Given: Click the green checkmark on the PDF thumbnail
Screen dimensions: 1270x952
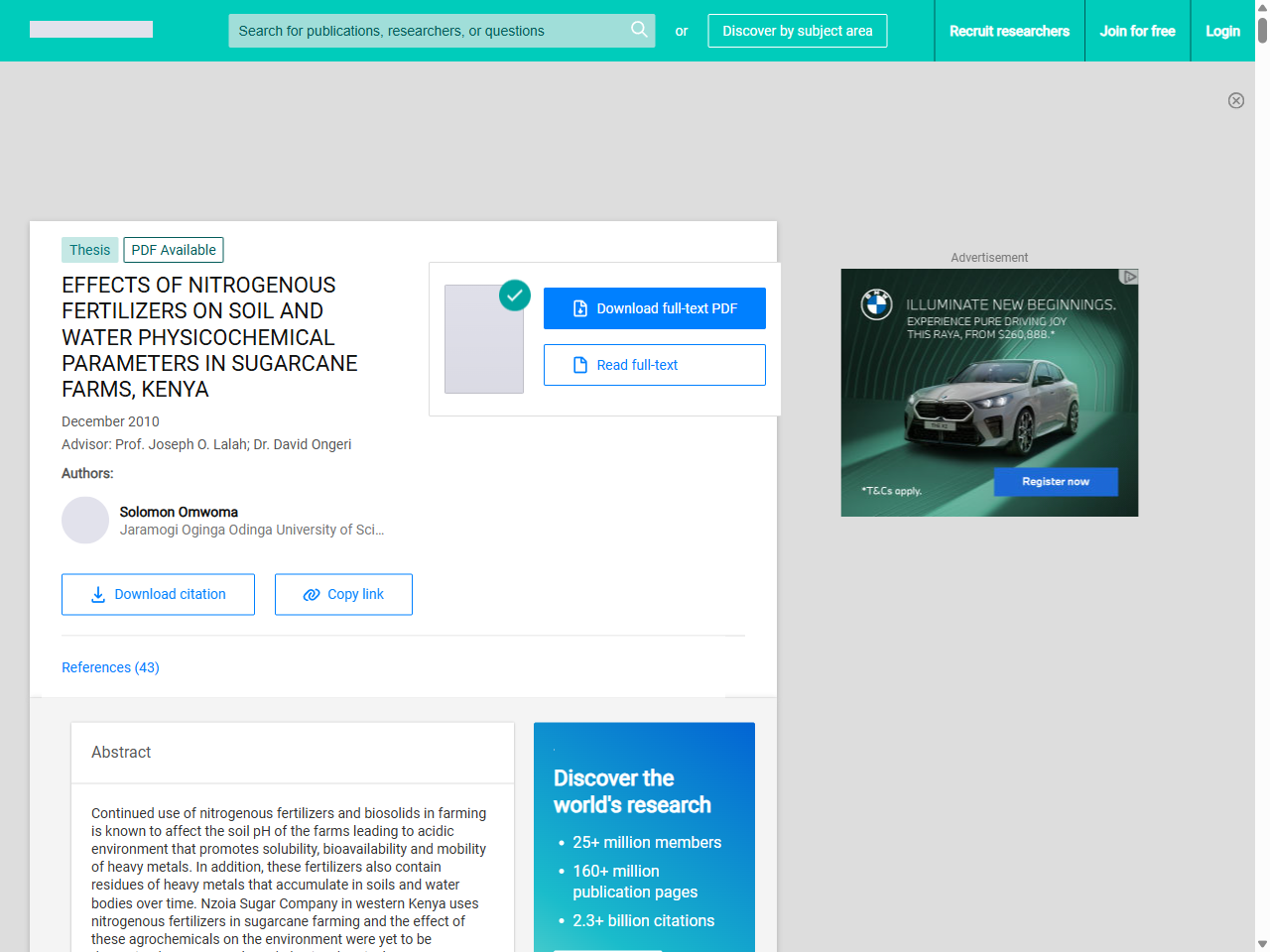Looking at the screenshot, I should pyautogui.click(x=515, y=295).
